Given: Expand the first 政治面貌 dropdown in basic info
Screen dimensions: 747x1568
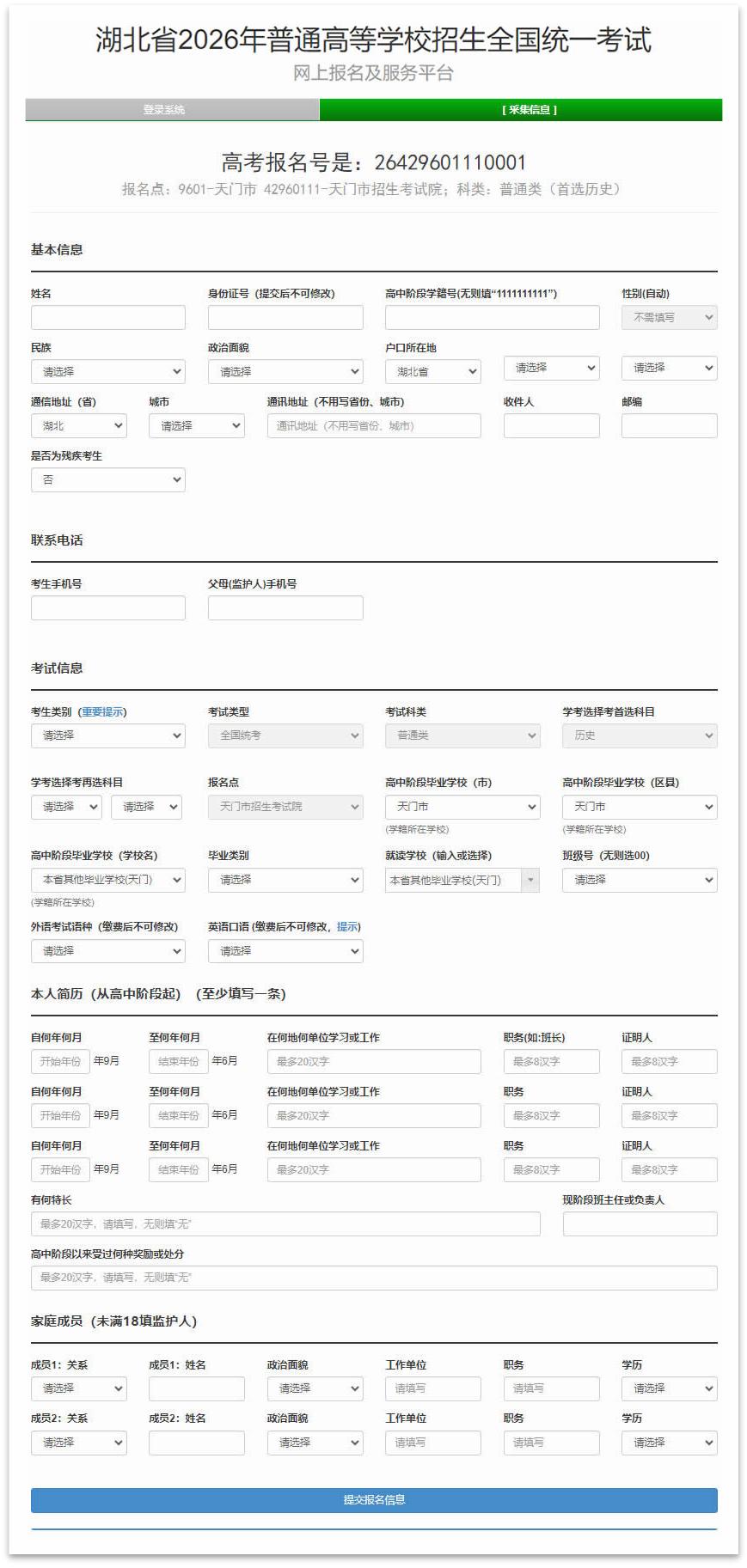Looking at the screenshot, I should 285,371.
